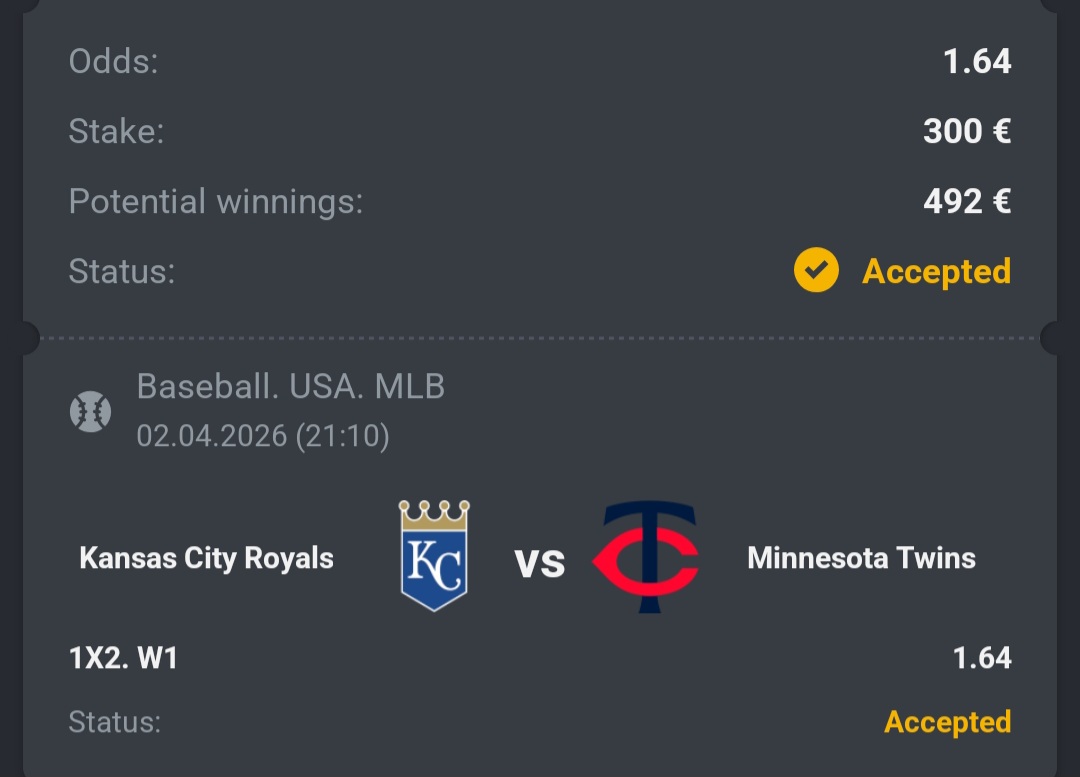This screenshot has width=1080, height=777.
Task: Click the baseball sport icon
Action: click(x=90, y=412)
